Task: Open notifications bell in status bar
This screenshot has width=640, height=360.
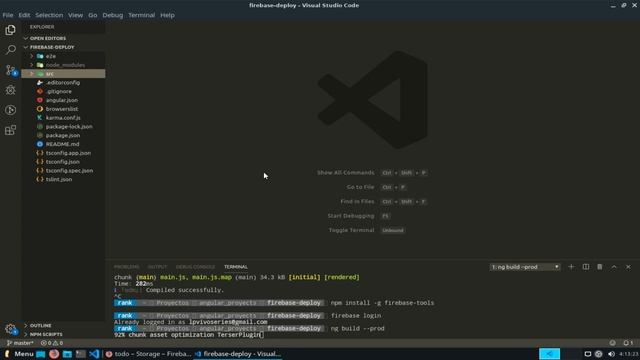Action: 628,343
